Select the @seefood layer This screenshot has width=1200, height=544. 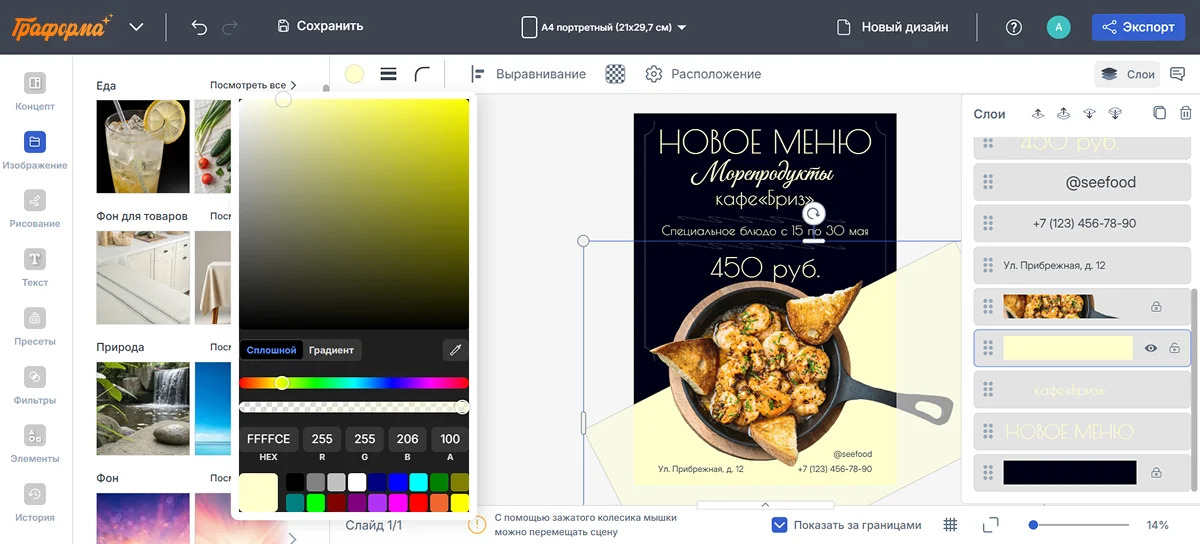(x=1083, y=182)
